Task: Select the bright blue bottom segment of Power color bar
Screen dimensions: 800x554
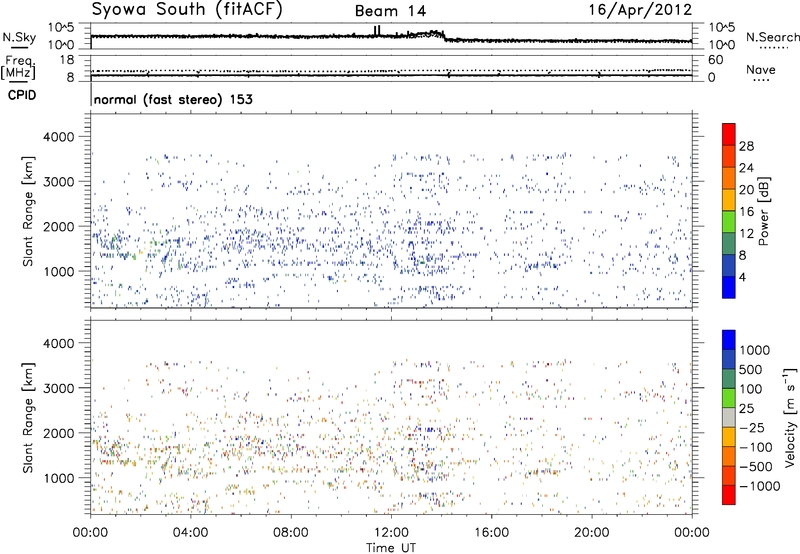Action: point(729,287)
